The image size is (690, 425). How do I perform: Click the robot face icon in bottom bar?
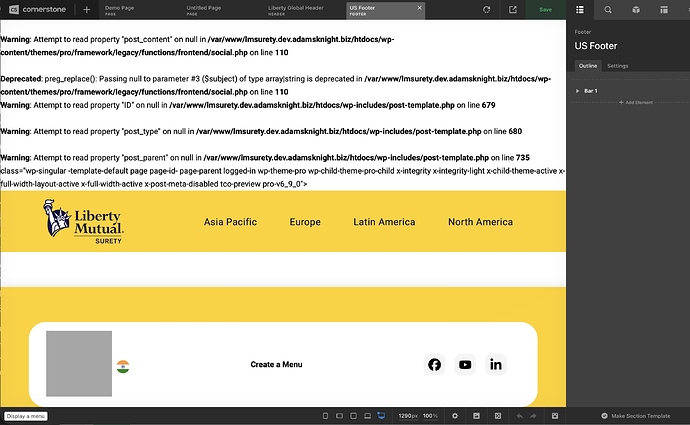coord(555,416)
